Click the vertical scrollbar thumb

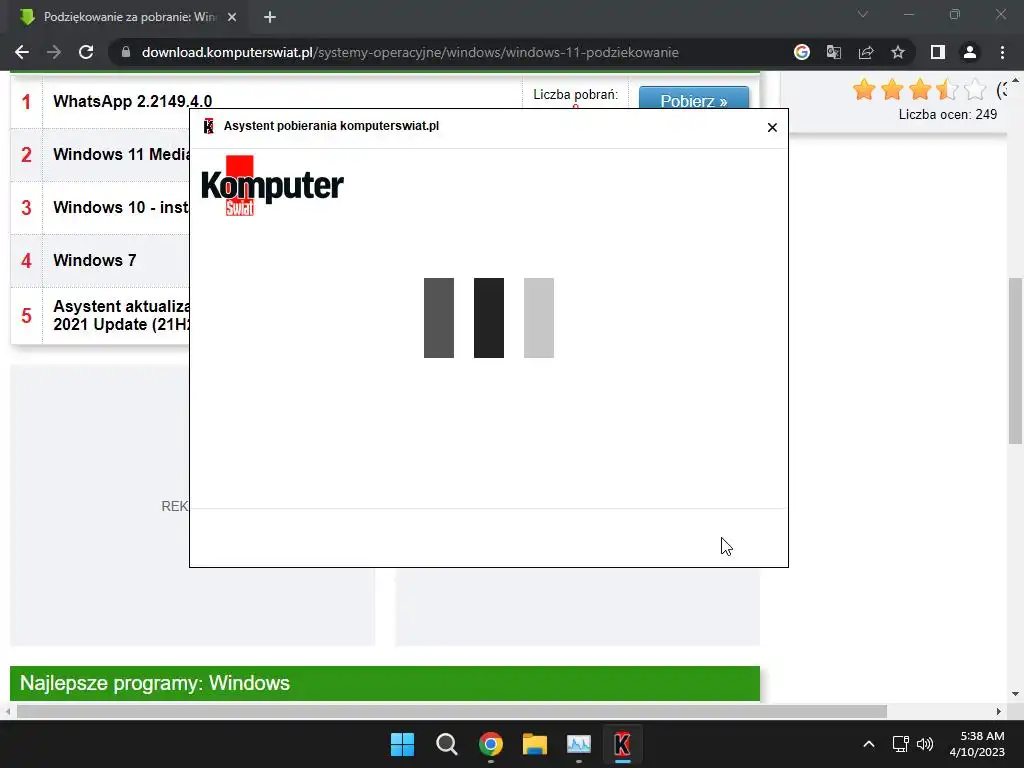pos(1015,360)
